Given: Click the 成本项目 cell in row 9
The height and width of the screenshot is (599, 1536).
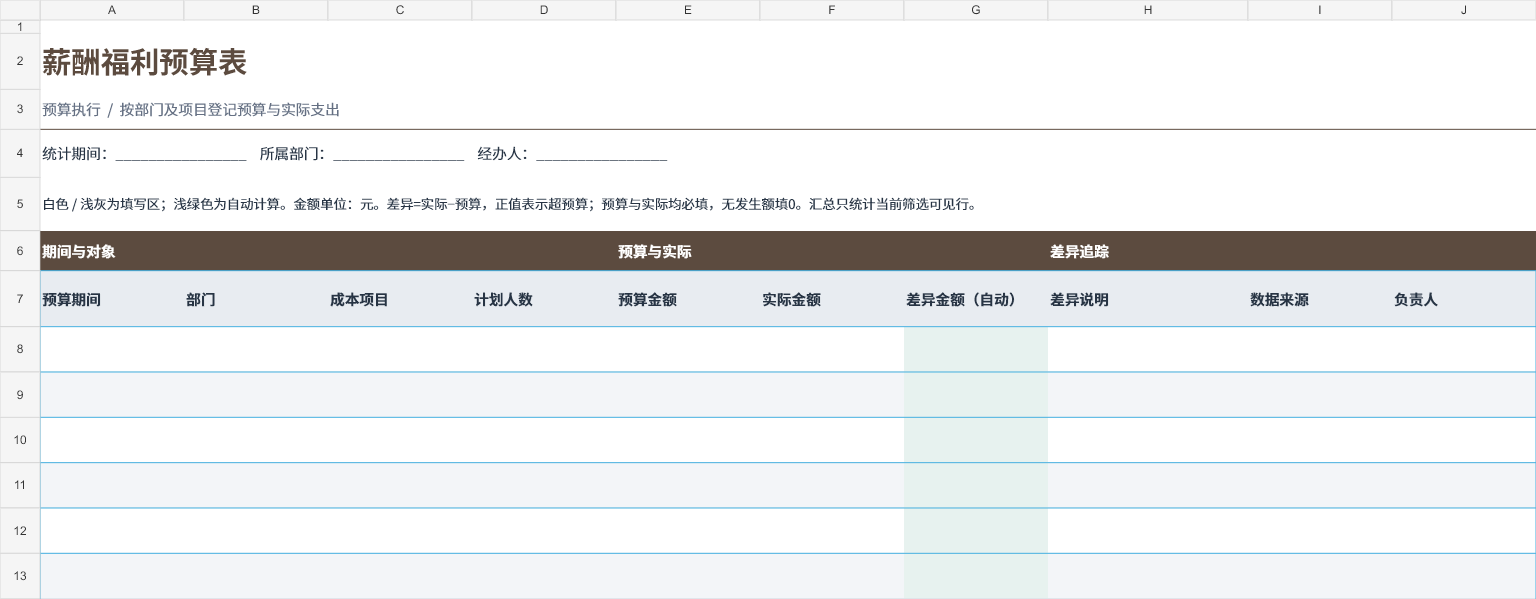Looking at the screenshot, I should coord(400,395).
